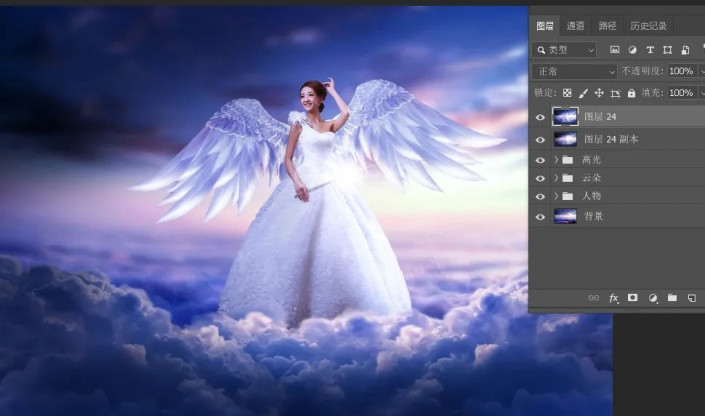Lock image pixels brush icon
Image resolution: width=705 pixels, height=416 pixels.
pyautogui.click(x=583, y=93)
